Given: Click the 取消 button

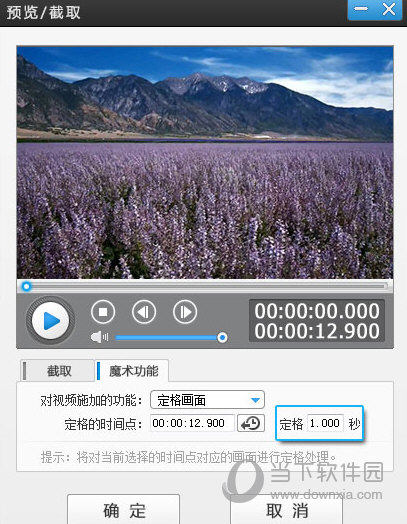Looking at the screenshot, I should (287, 510).
